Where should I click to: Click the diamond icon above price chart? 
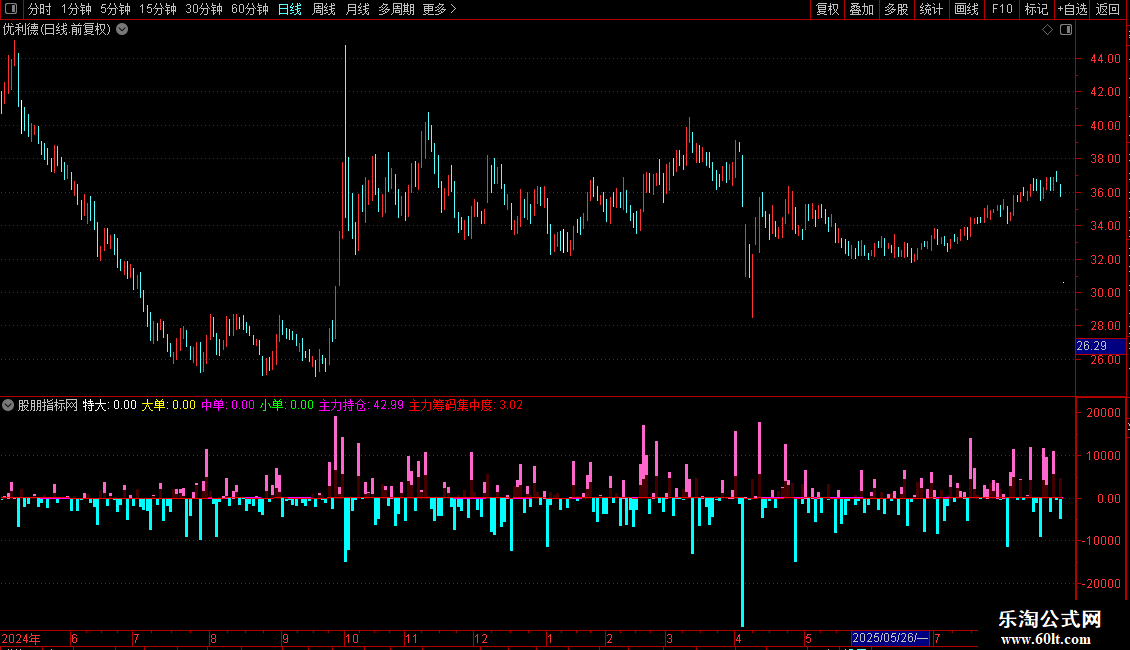(x=1048, y=30)
